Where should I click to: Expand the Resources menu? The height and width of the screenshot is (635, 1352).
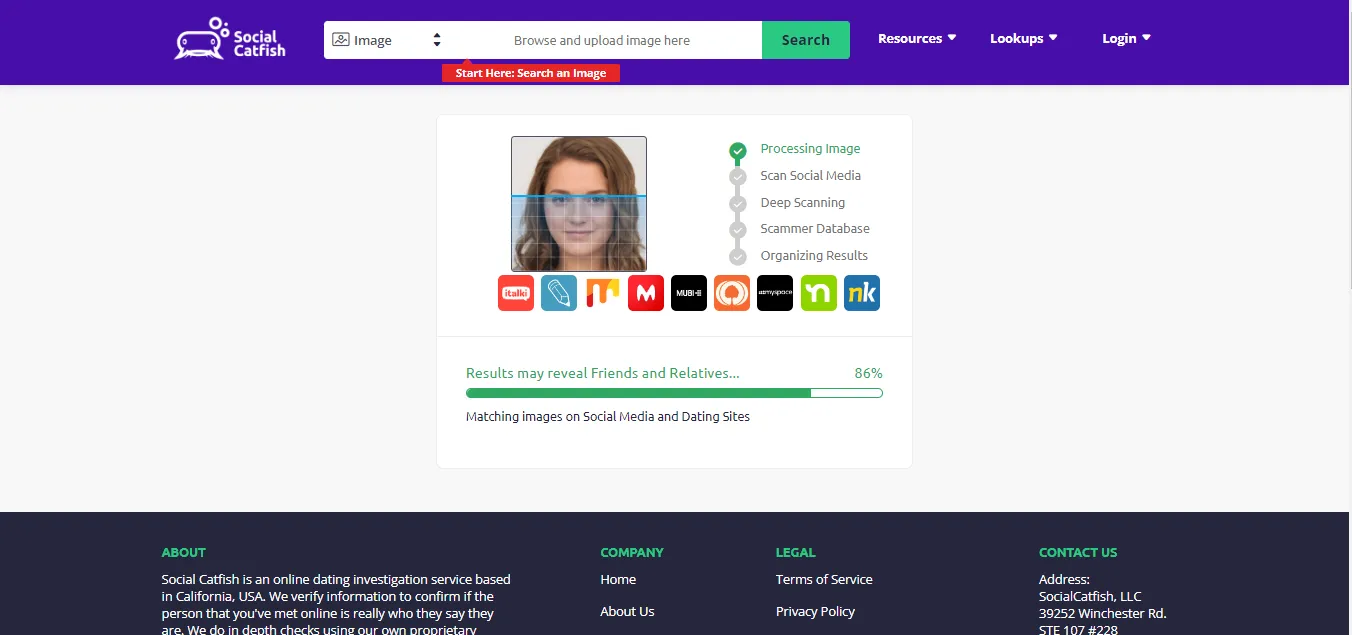[x=917, y=38]
